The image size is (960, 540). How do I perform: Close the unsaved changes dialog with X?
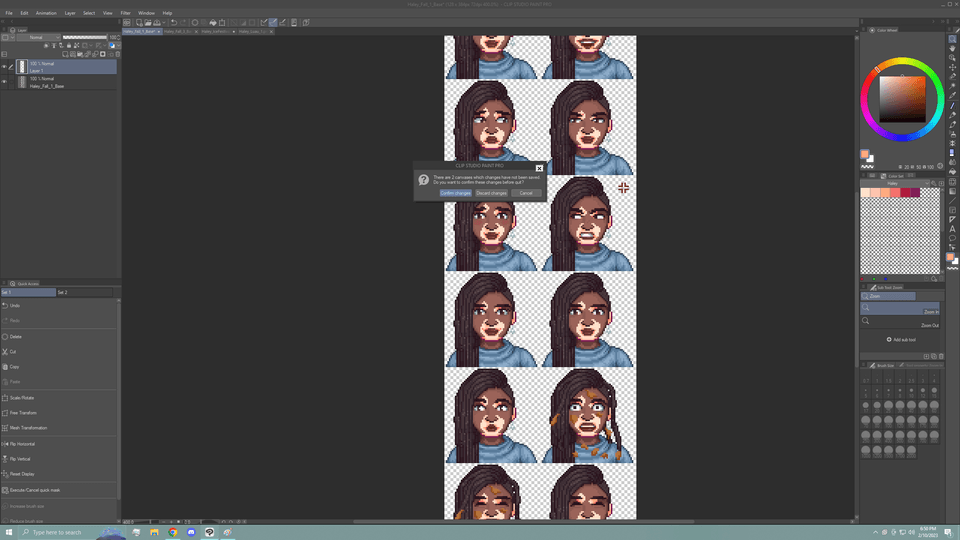[x=539, y=168]
